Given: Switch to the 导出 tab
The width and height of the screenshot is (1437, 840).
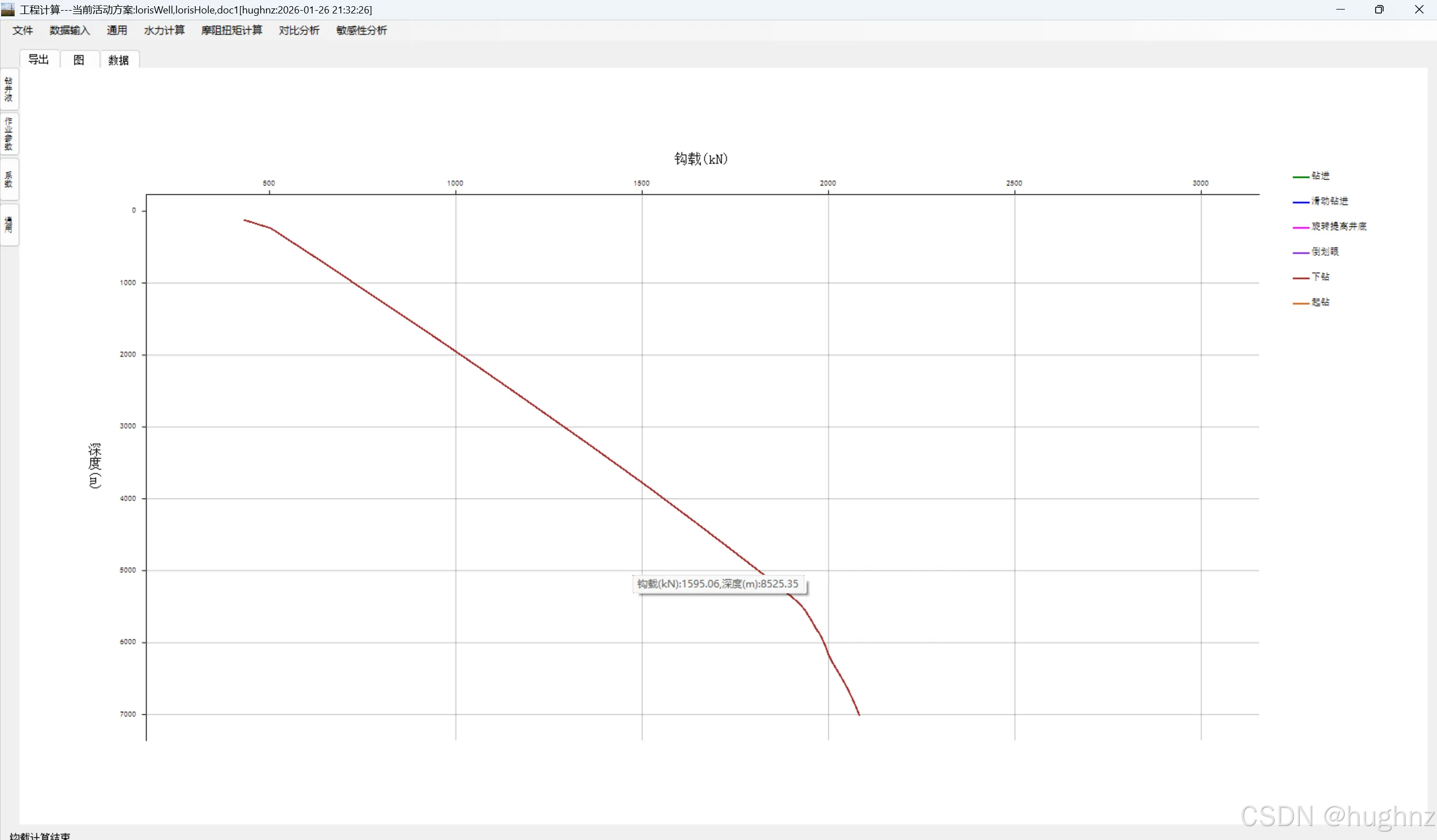Looking at the screenshot, I should [39, 59].
